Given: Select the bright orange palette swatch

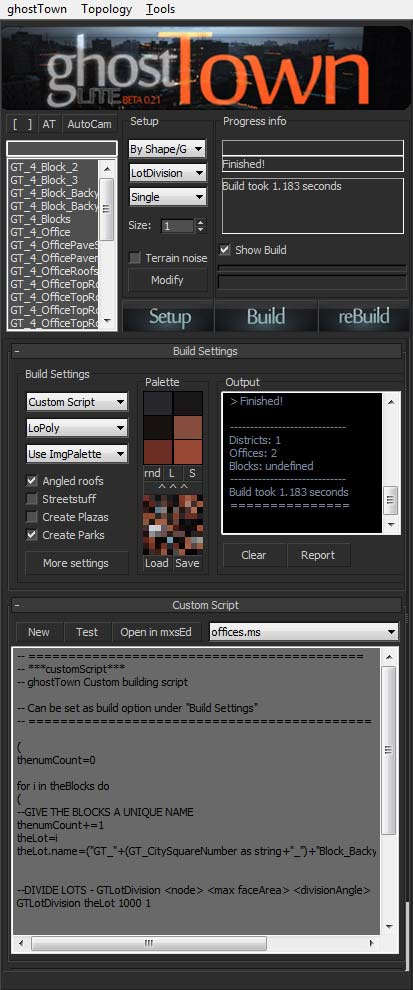Looking at the screenshot, I should pos(188,452).
